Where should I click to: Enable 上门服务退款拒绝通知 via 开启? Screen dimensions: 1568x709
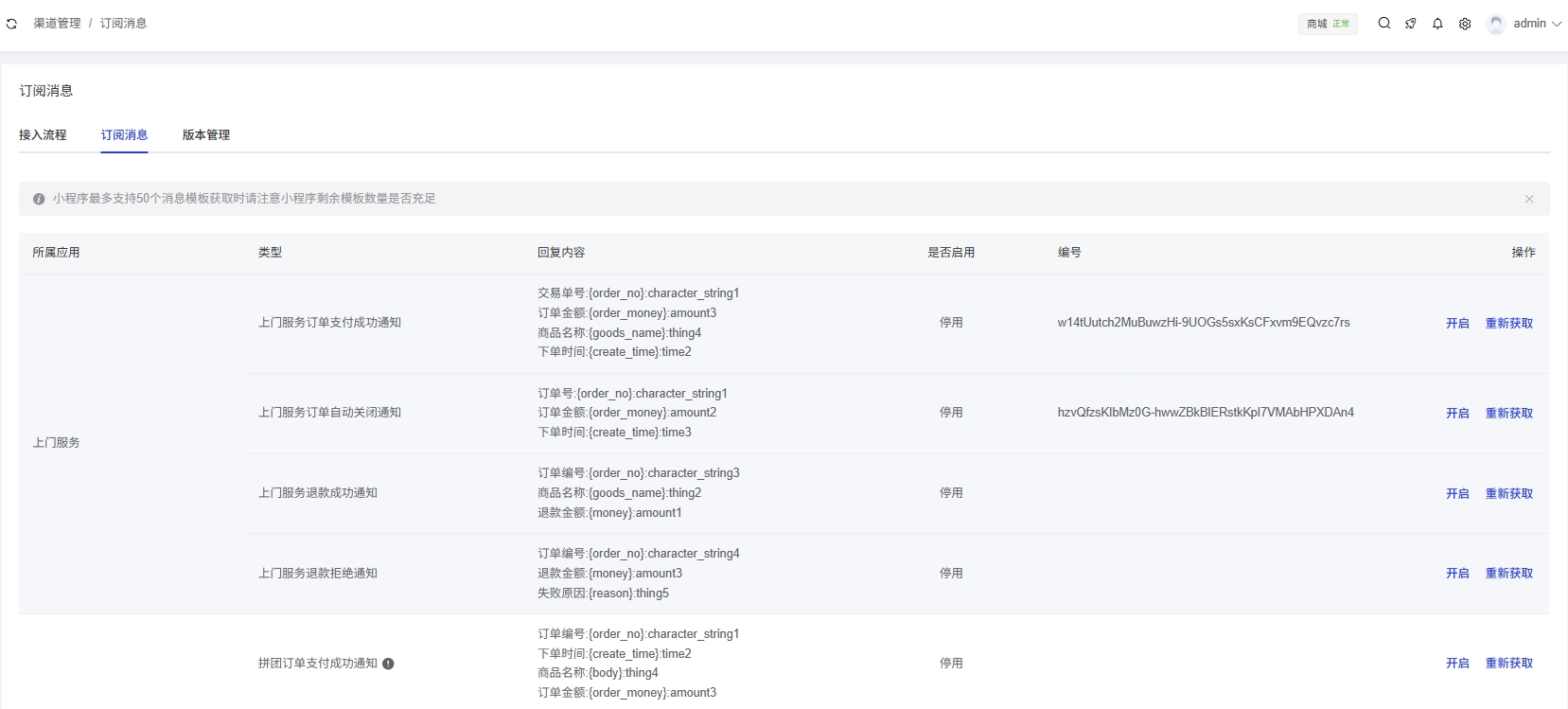(1457, 573)
